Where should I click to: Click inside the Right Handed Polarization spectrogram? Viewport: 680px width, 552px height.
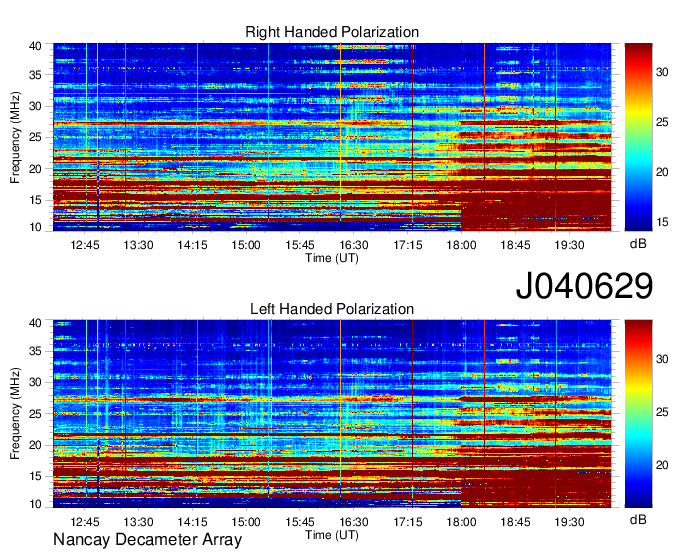[x=332, y=137]
